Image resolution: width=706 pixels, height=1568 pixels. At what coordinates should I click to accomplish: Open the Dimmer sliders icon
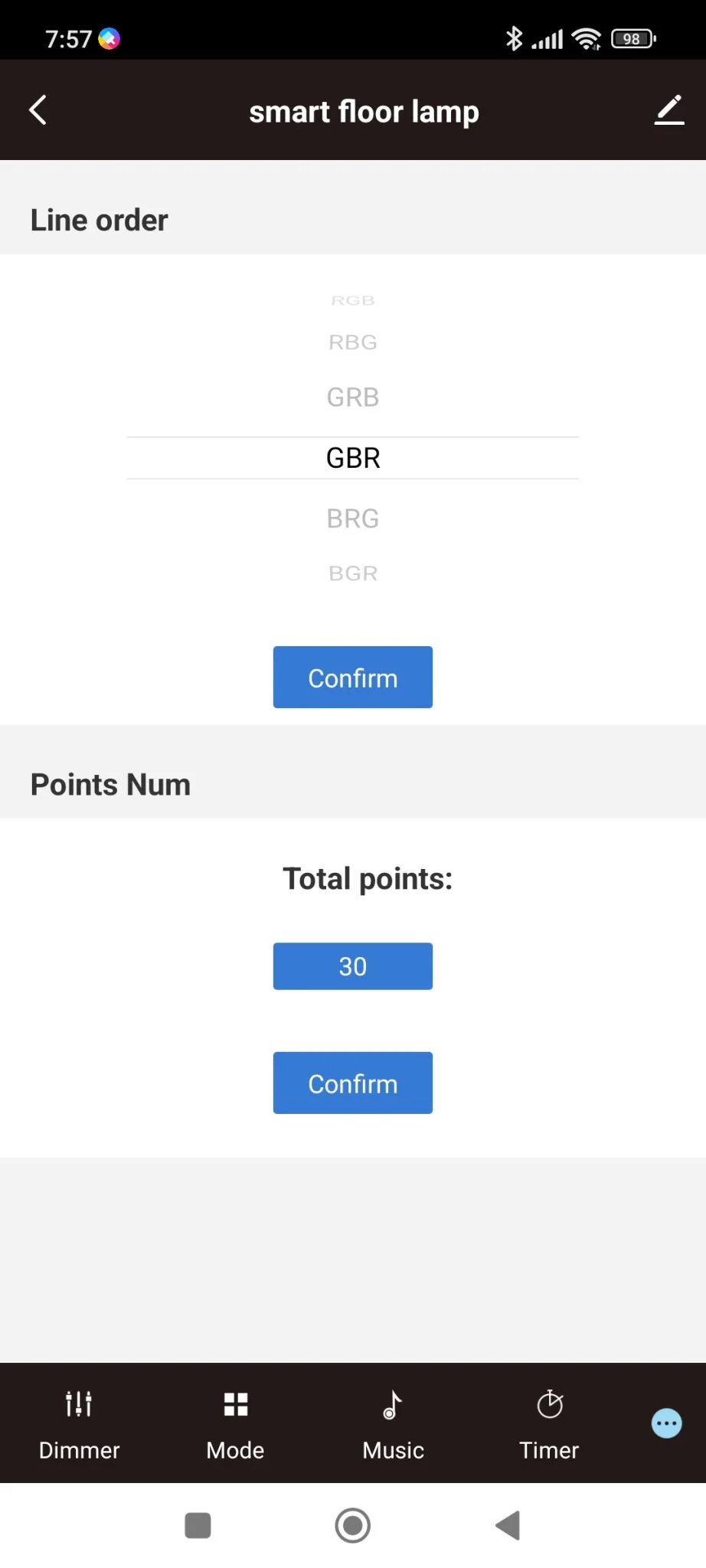click(x=79, y=1404)
